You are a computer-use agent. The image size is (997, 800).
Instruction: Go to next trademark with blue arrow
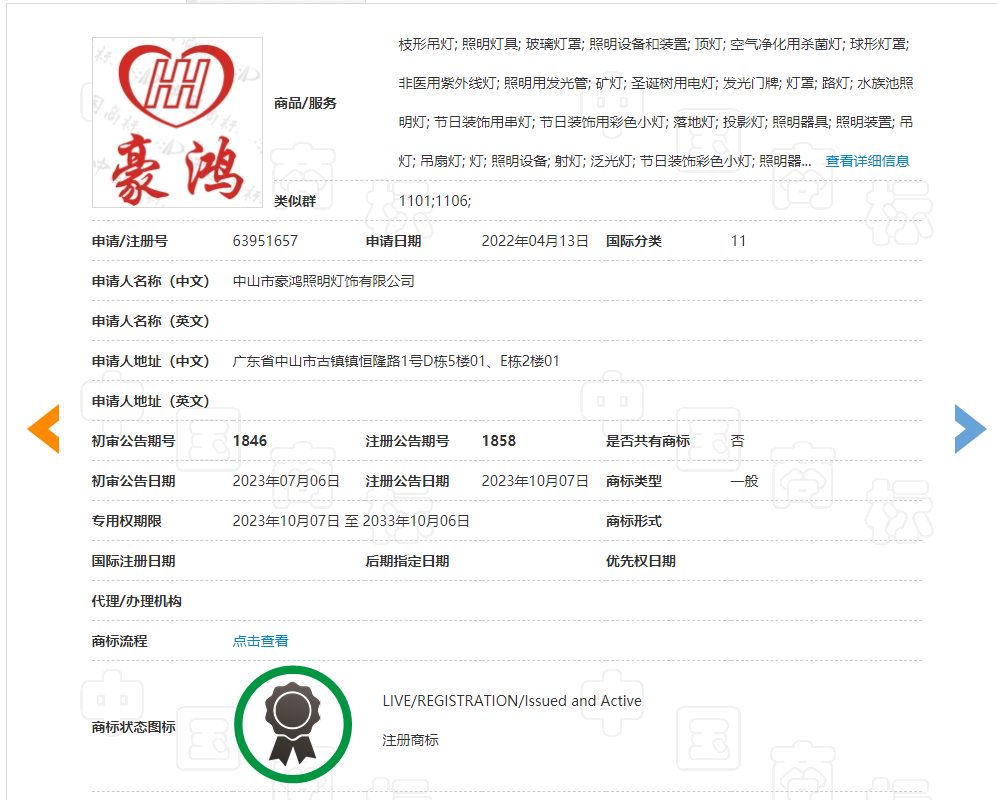970,429
